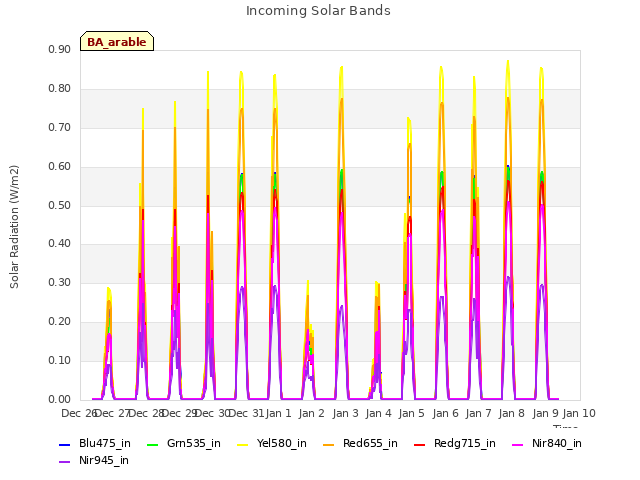Click the green Grn535_in legend color marker
640x480 pixels.
tap(152, 444)
